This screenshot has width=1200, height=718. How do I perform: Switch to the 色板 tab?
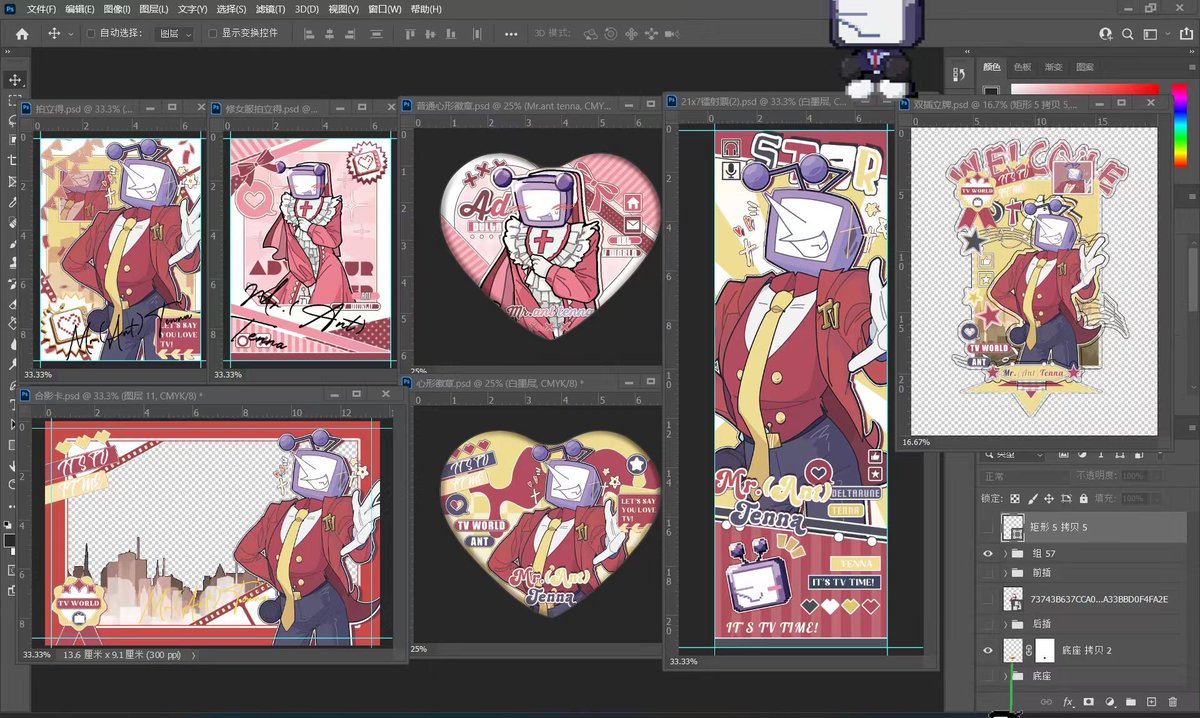[x=1022, y=67]
